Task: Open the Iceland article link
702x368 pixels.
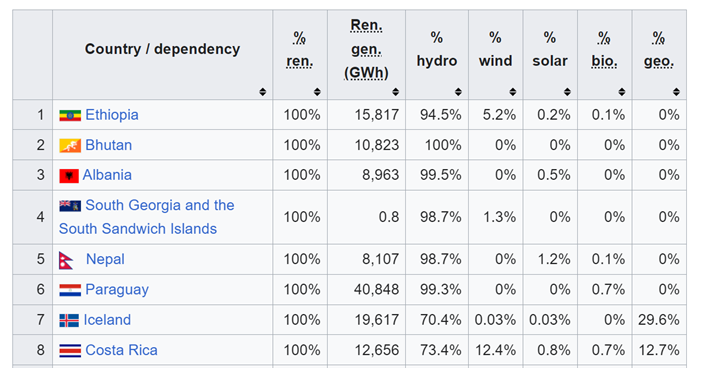Action: point(107,320)
